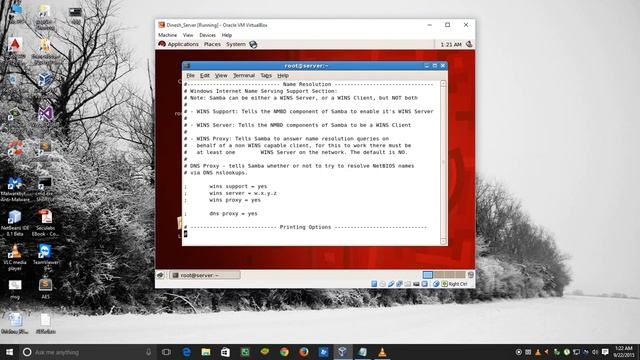
Task: Open Microsoft Edge from the taskbar
Action: point(186,352)
